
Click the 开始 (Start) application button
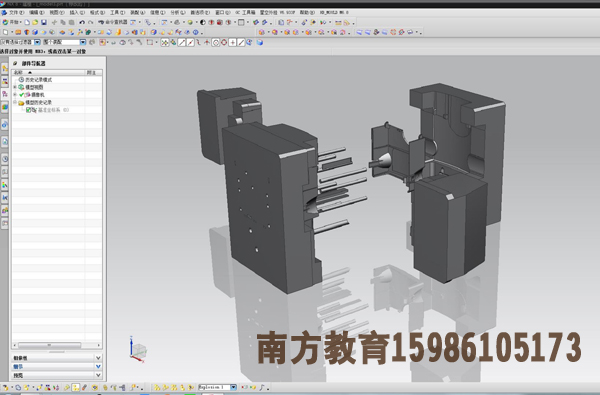click(11, 22)
